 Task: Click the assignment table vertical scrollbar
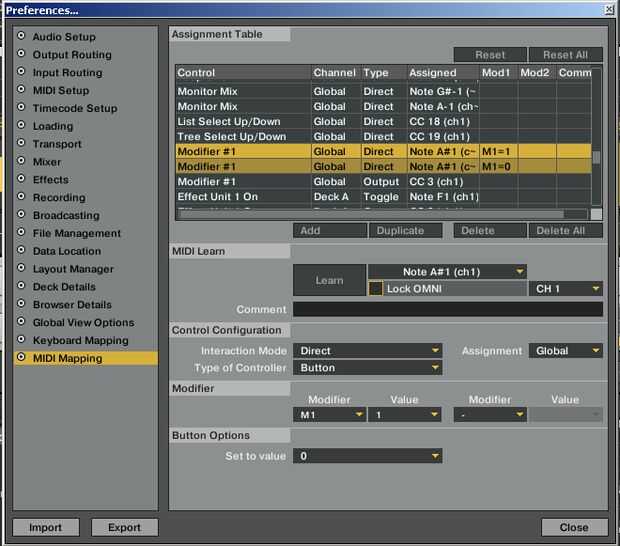coord(596,138)
